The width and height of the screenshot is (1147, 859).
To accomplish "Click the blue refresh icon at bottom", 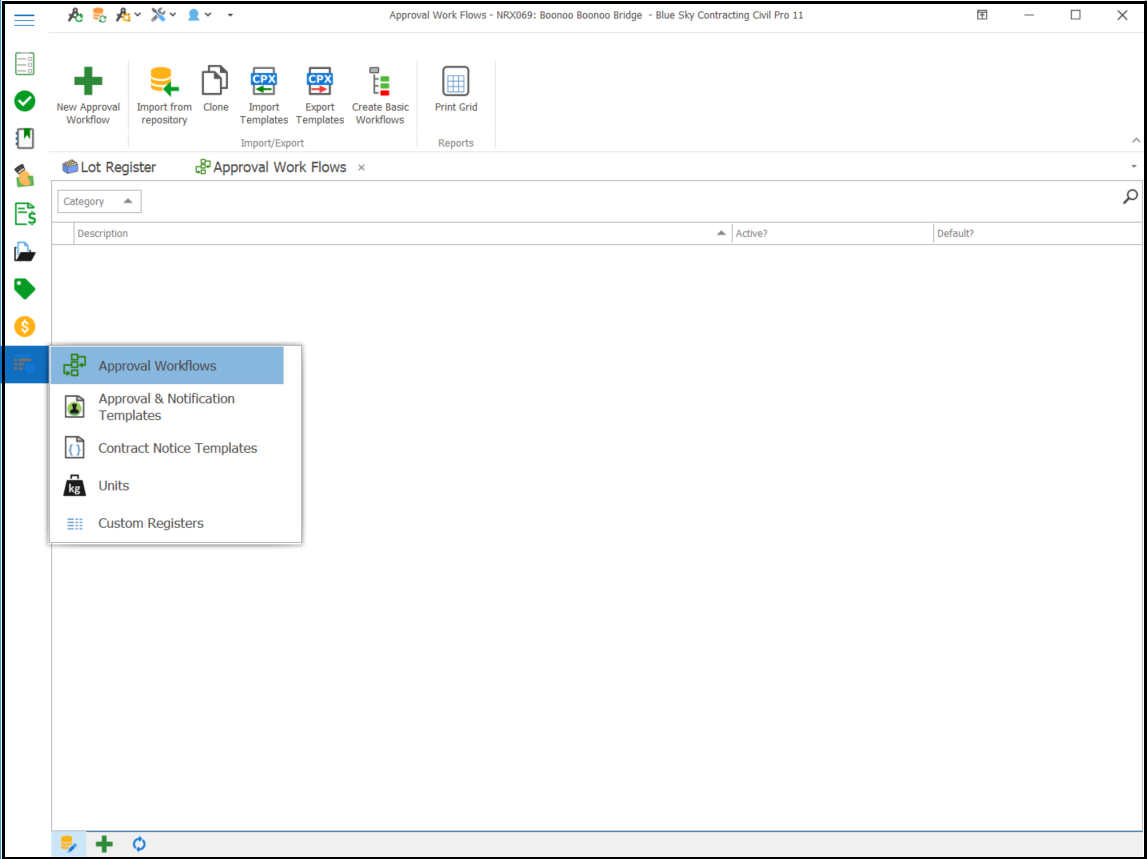I will coord(139,844).
